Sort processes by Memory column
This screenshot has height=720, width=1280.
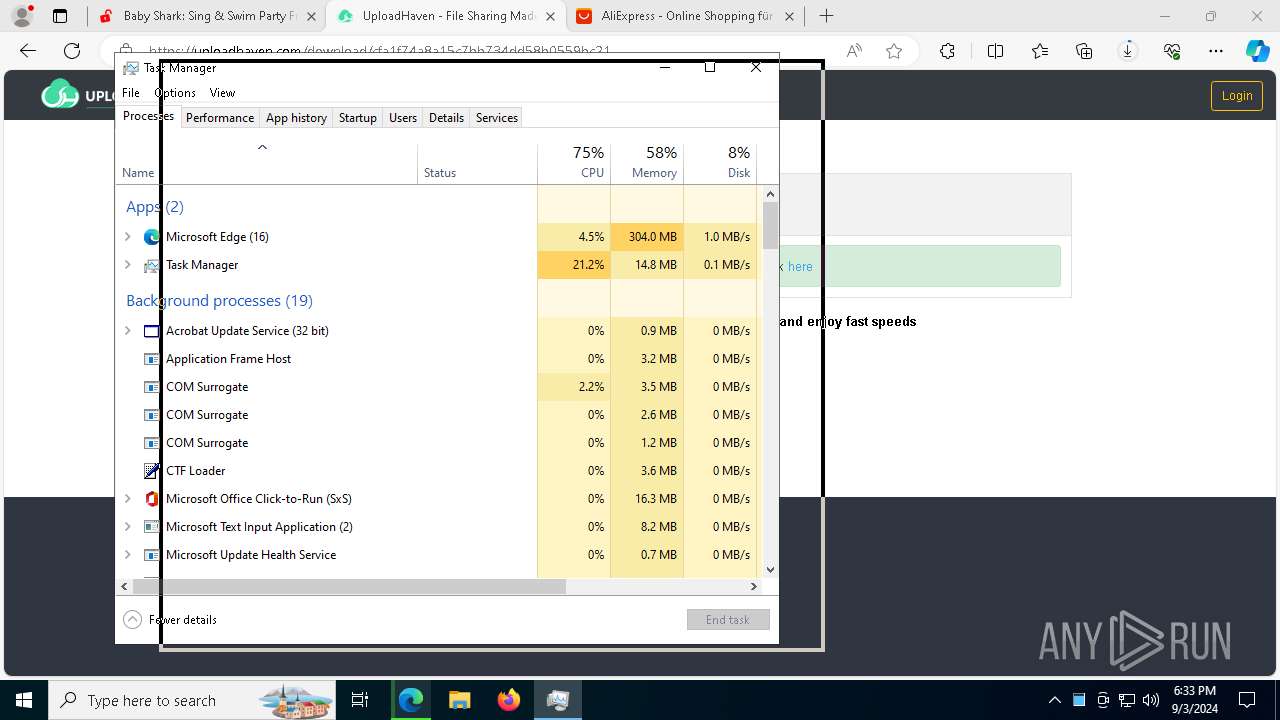pyautogui.click(x=647, y=163)
